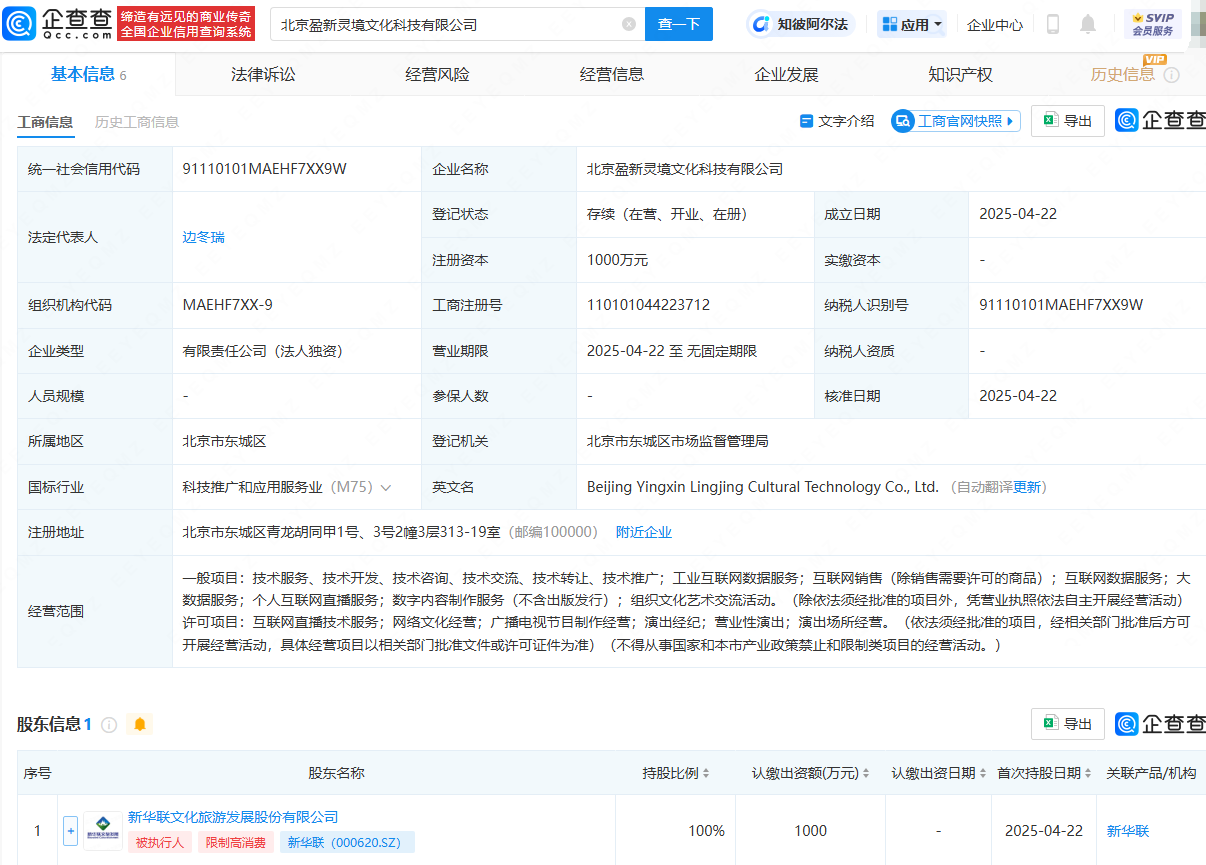
Task: Click the 组织机构代码 MAEHF7XX-9 value
Action: (227, 305)
